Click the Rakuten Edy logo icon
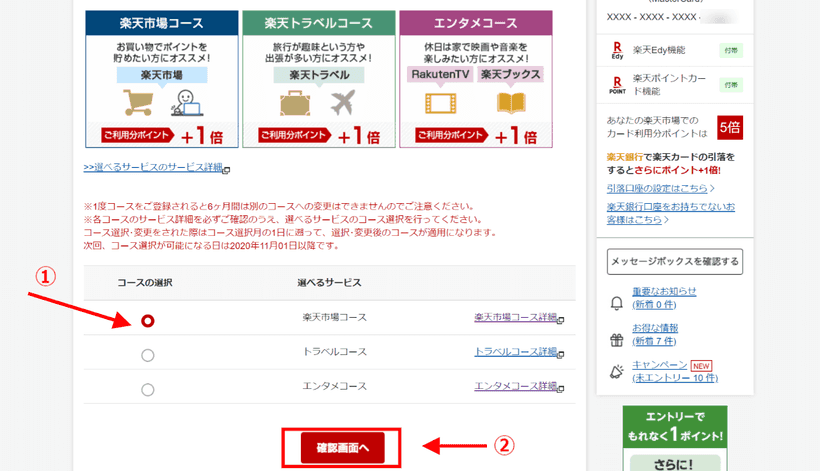The image size is (820, 471). [x=617, y=51]
